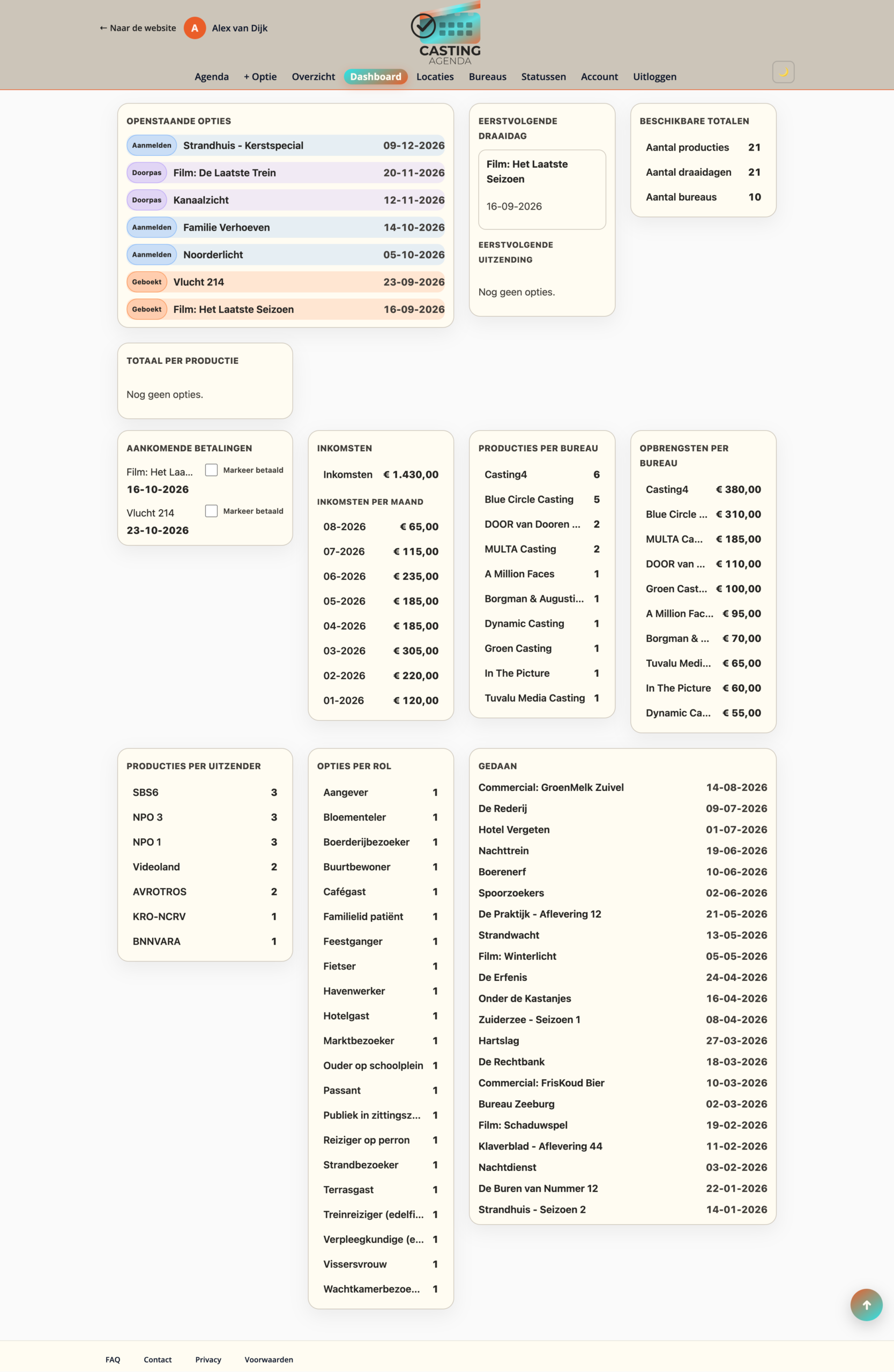Open the Noorderlicht option row
This screenshot has height=1372, width=894.
[285, 254]
